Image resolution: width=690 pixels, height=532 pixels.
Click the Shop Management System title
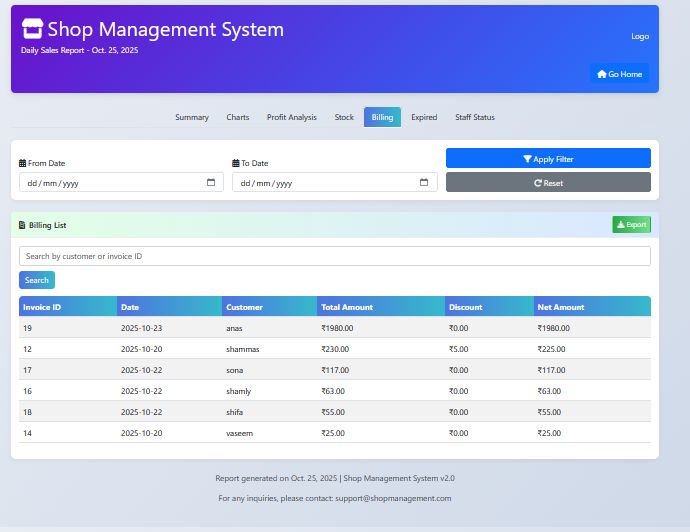point(165,29)
